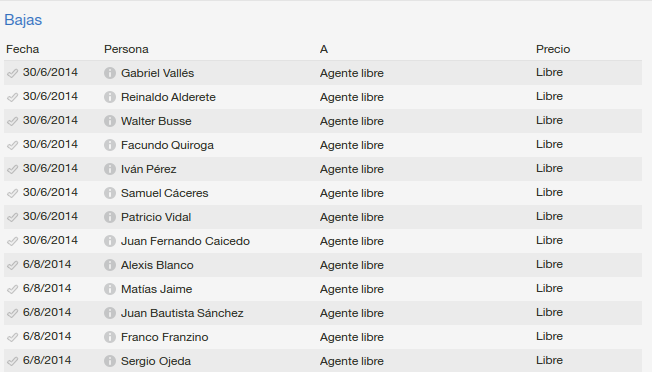The width and height of the screenshot is (652, 372).
Task: Click the checkmark on Juan Fernando Caicedo row
Action: click(x=12, y=241)
